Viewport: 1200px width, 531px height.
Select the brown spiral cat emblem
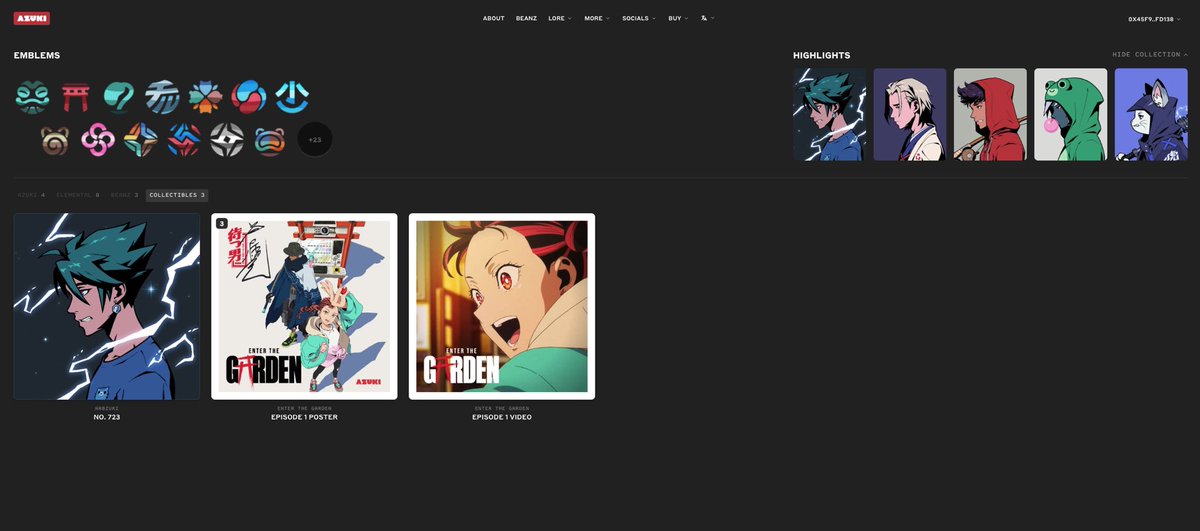pyautogui.click(x=55, y=139)
